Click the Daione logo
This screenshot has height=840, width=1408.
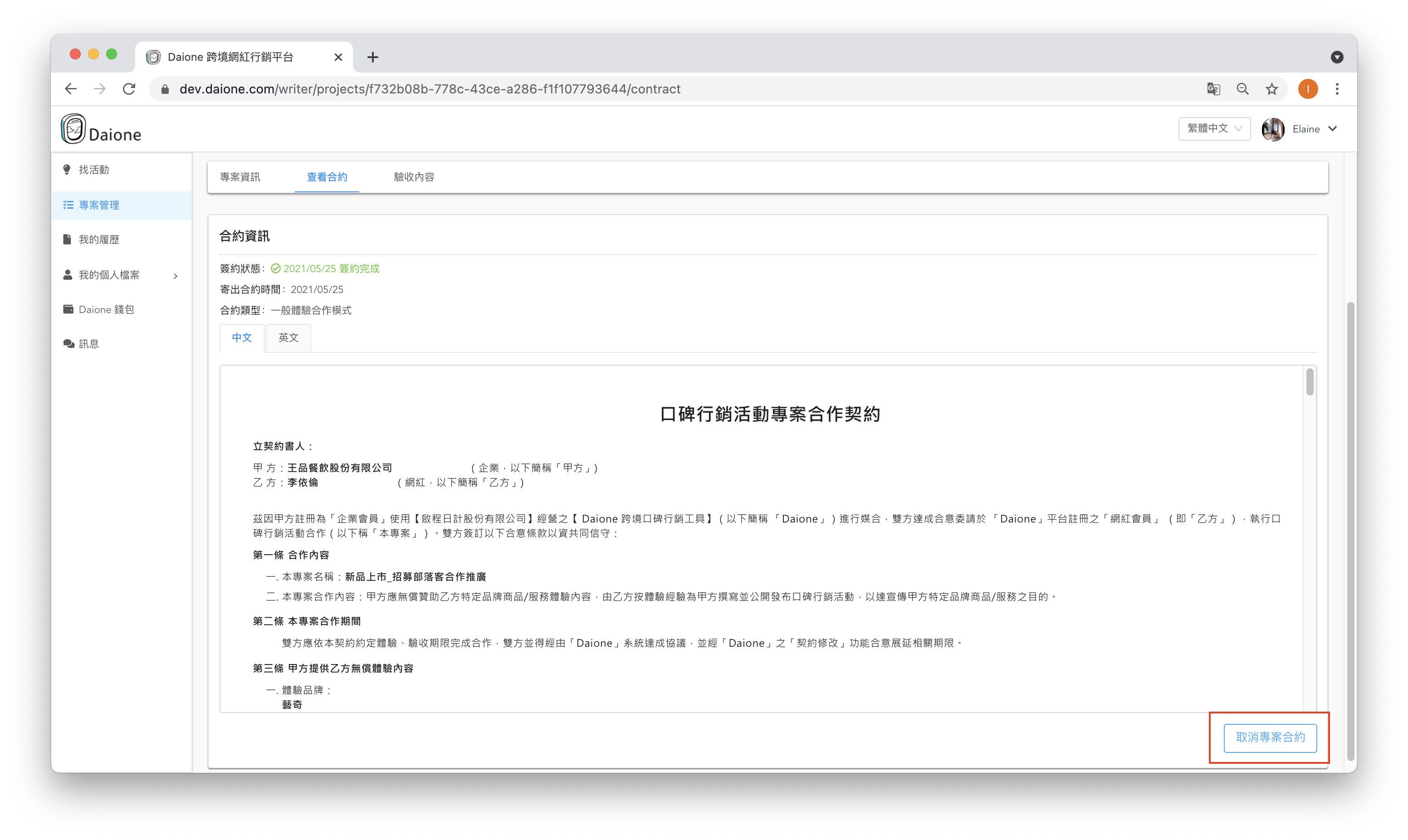(x=101, y=130)
